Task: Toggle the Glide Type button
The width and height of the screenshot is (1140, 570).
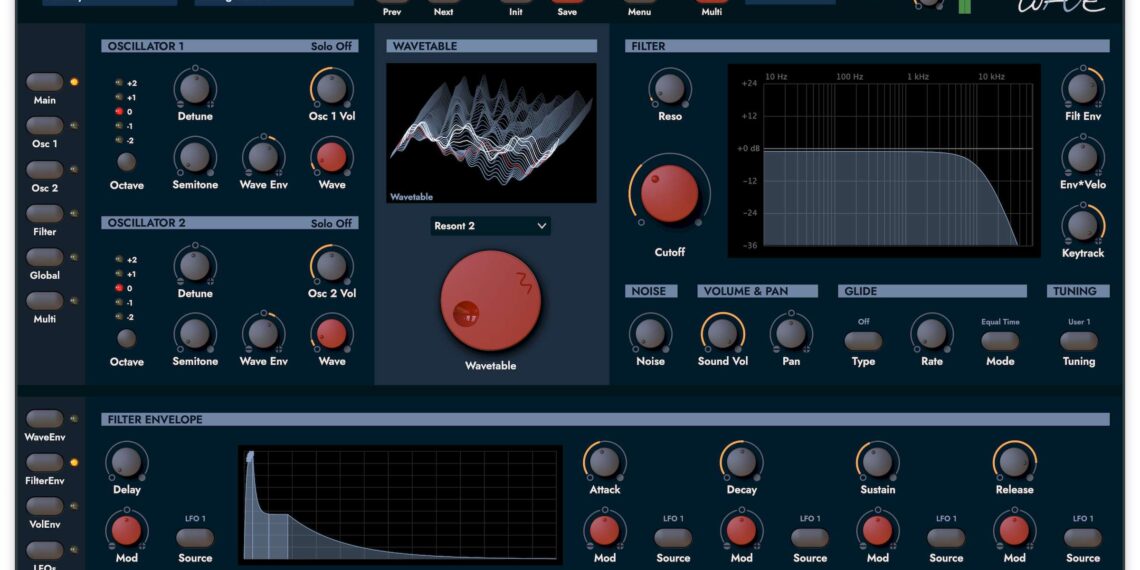Action: (x=863, y=341)
